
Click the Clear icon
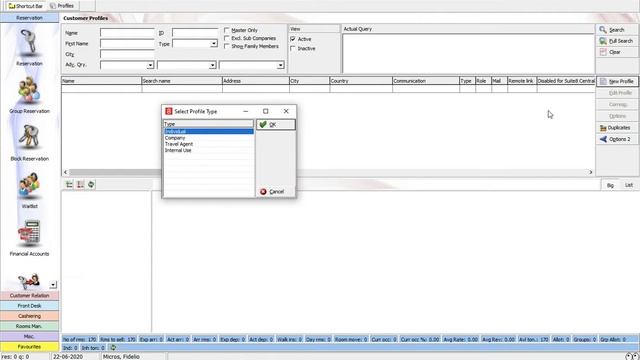[x=603, y=52]
